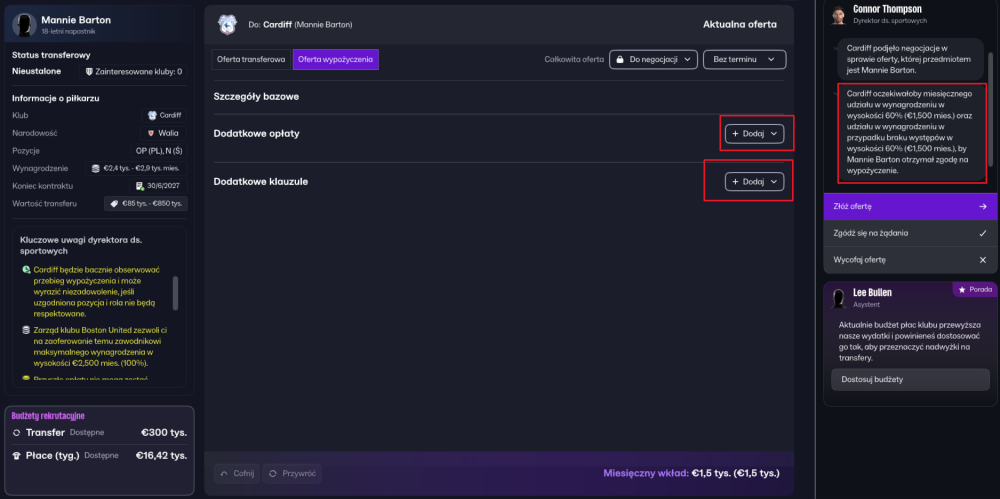Click the Transfer budget icon
This screenshot has width=1000, height=499.
point(16,433)
